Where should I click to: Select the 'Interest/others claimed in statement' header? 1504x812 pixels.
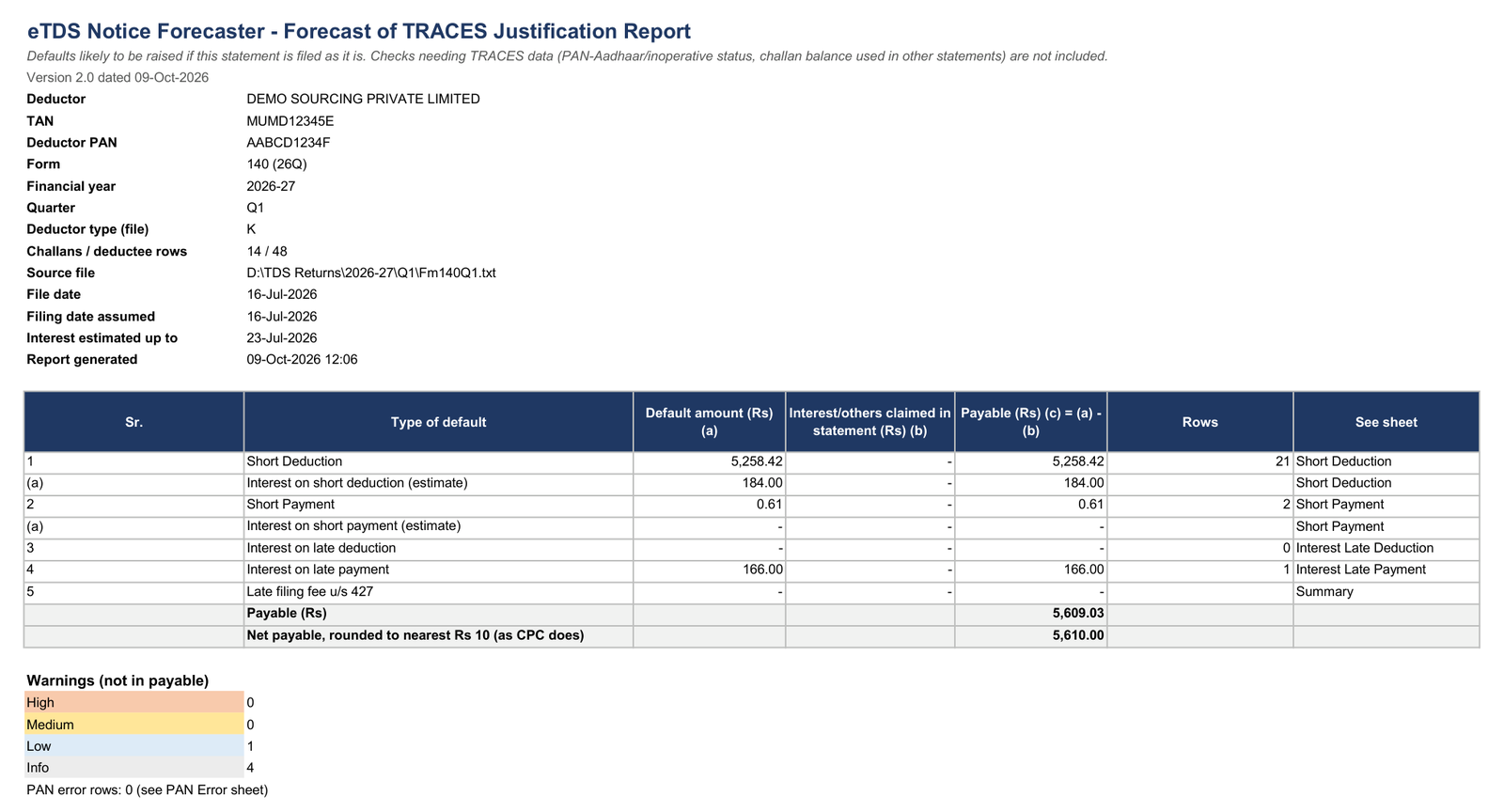[x=869, y=422]
